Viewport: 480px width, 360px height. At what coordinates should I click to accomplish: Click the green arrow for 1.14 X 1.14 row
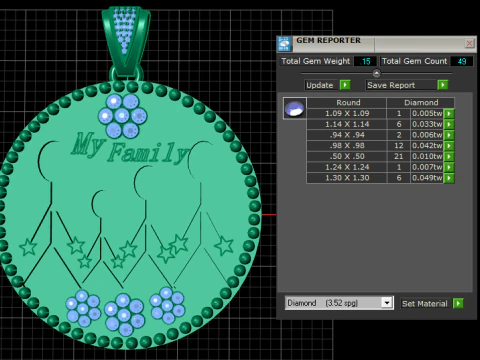coord(449,124)
